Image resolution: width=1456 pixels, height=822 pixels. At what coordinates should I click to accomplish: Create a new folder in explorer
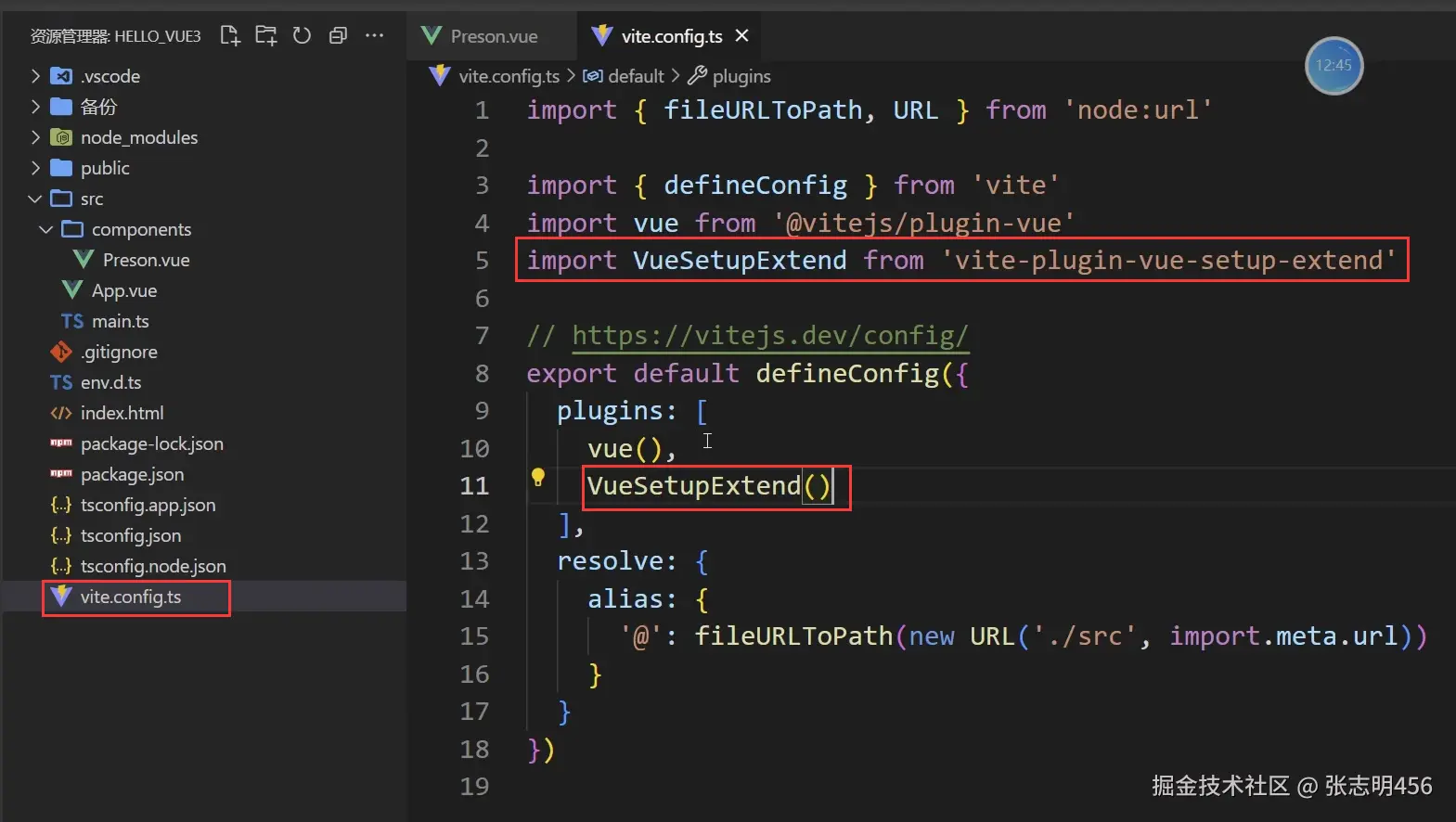[x=266, y=36]
